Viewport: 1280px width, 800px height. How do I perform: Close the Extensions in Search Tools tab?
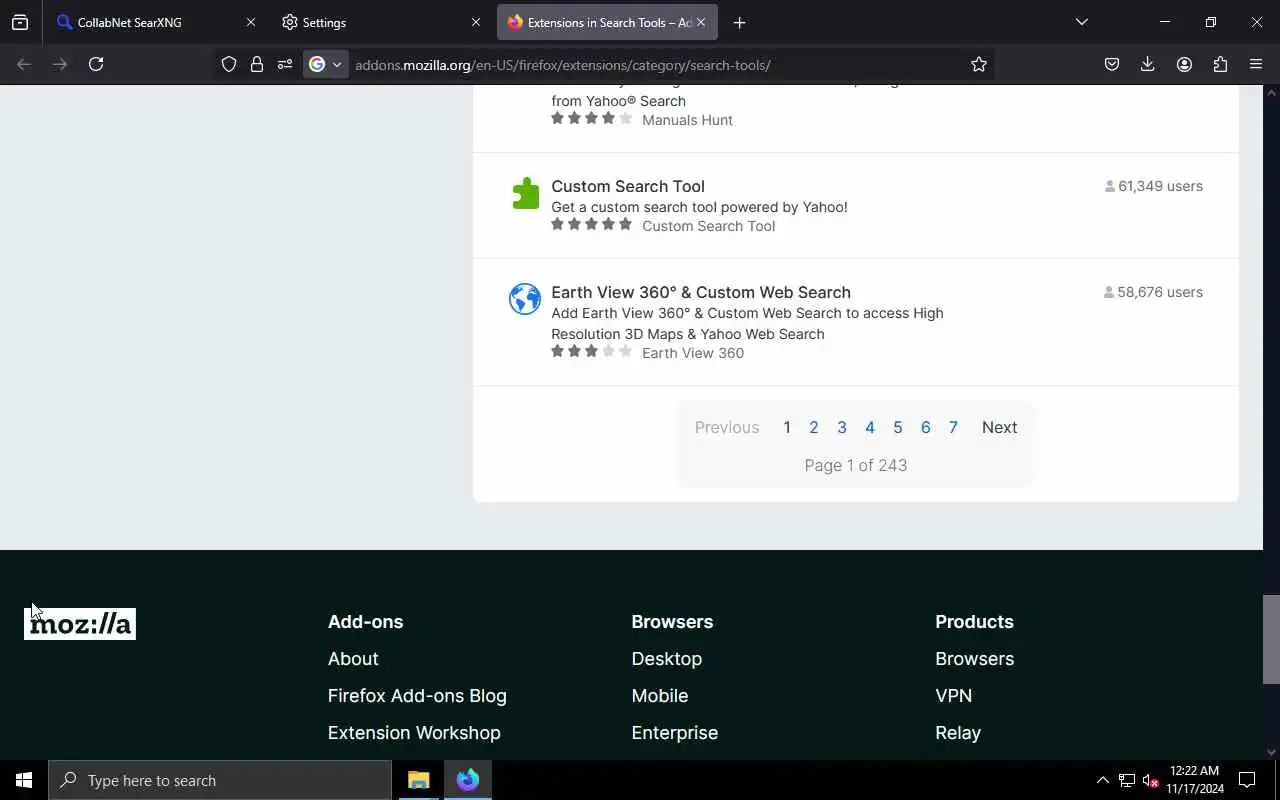tap(701, 22)
